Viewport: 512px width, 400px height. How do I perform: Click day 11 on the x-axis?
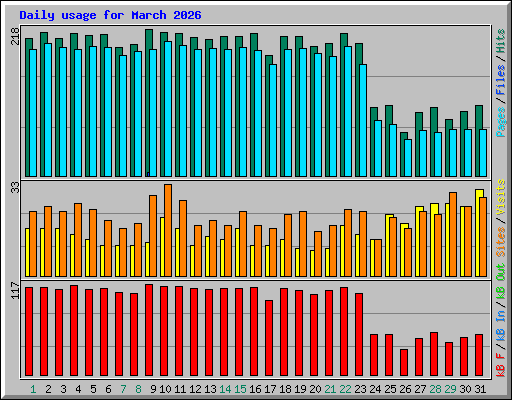point(180,389)
